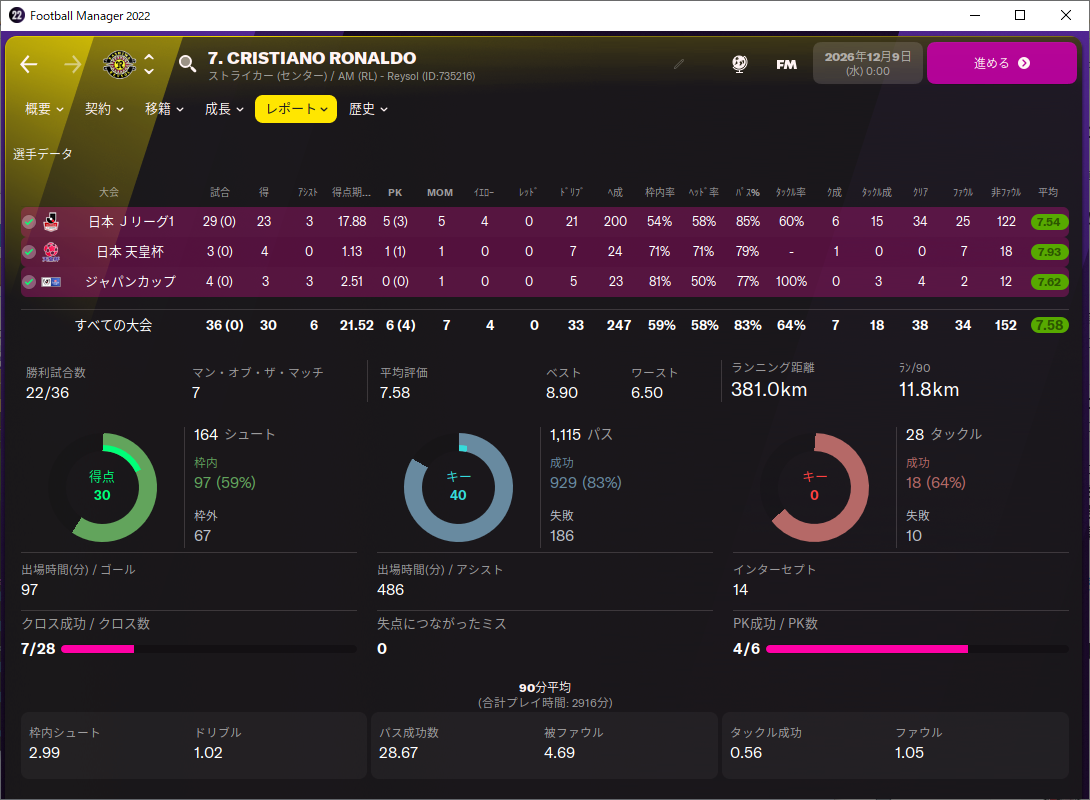The image size is (1090, 800).
Task: Toggle the 日本 天皇杯 row checkmark
Action: click(29, 252)
